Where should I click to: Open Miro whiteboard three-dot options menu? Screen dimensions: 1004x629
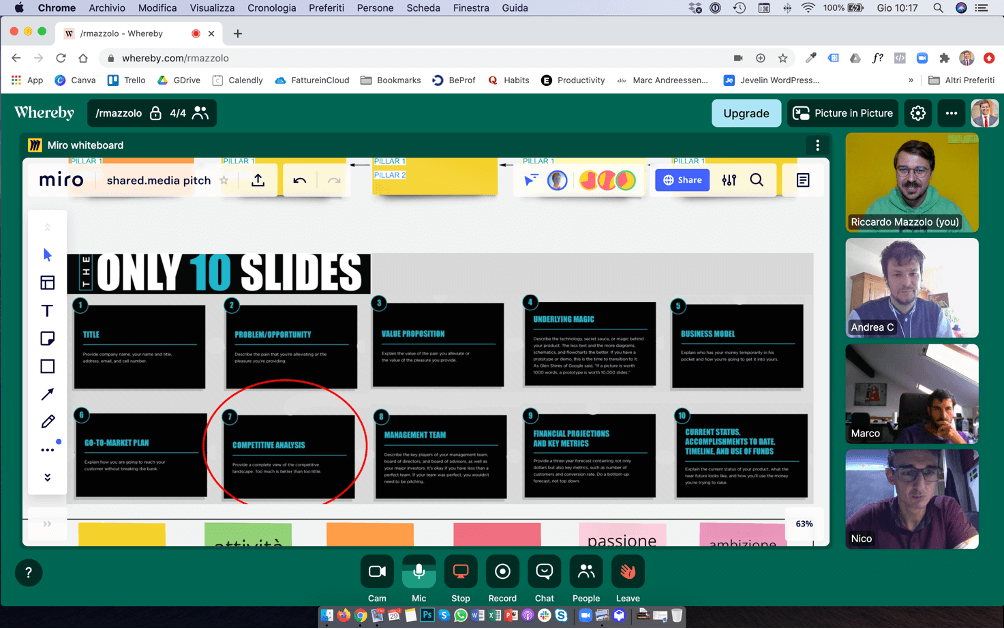[x=817, y=145]
